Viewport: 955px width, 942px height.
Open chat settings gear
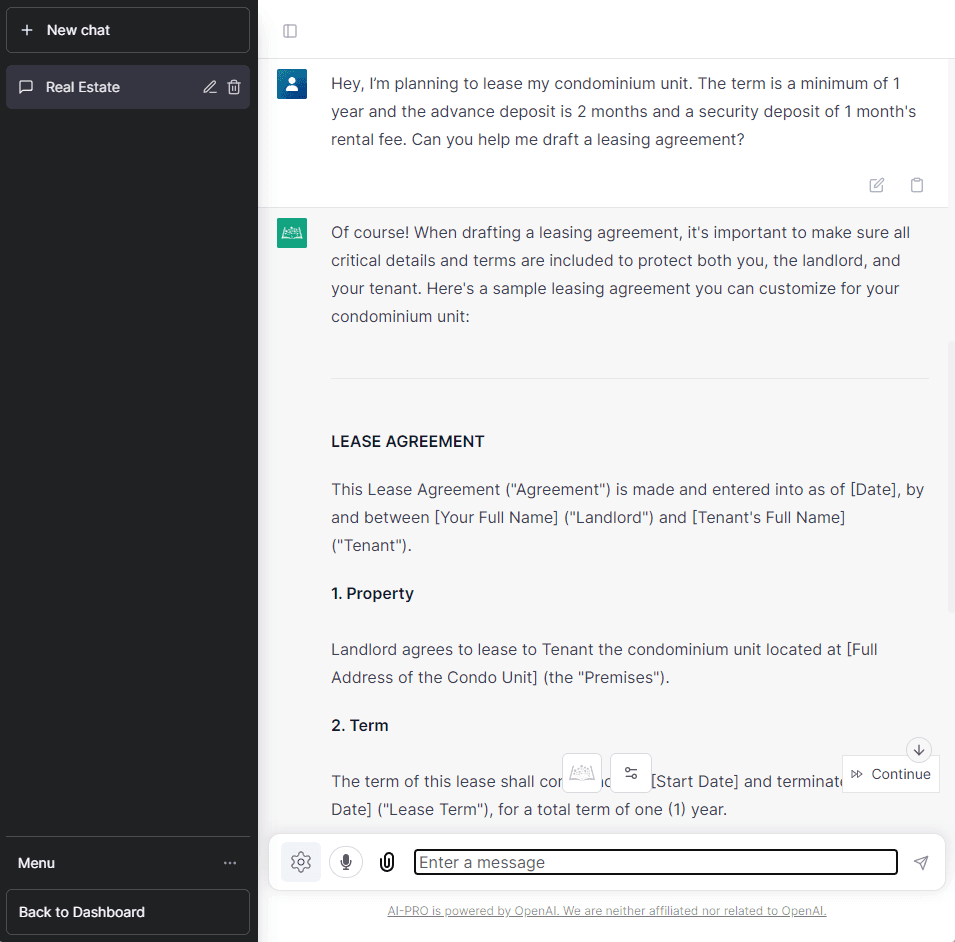(301, 862)
